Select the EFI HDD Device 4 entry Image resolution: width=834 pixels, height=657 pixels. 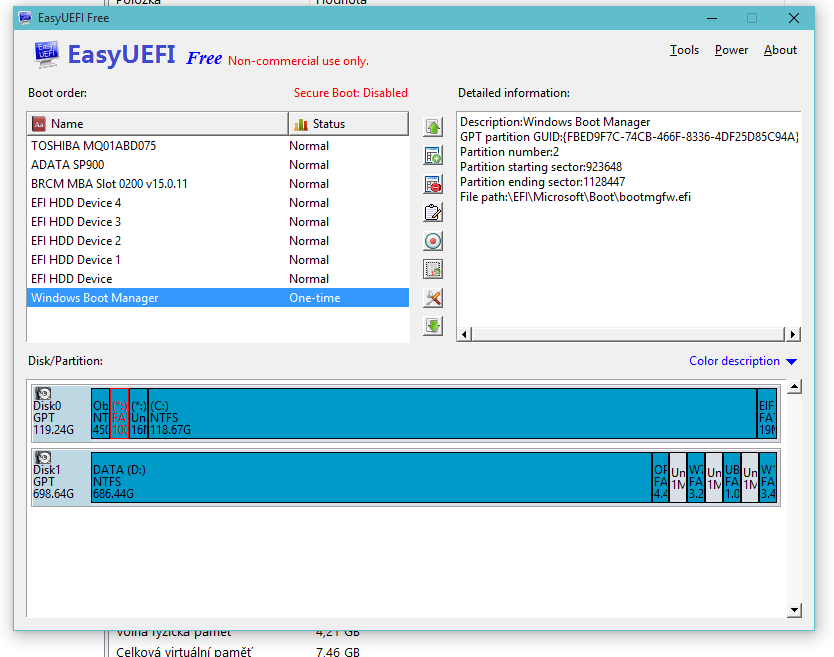tap(218, 203)
